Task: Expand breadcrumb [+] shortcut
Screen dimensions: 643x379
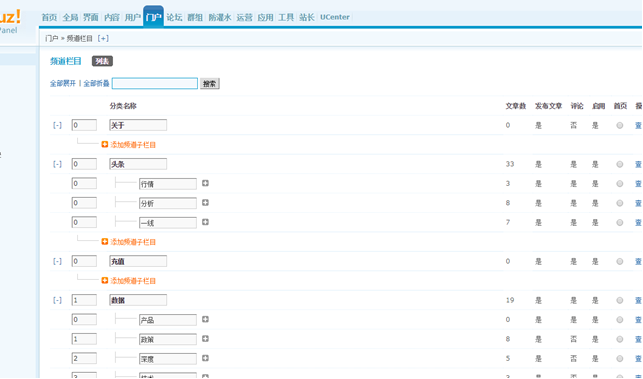Action: click(103, 39)
